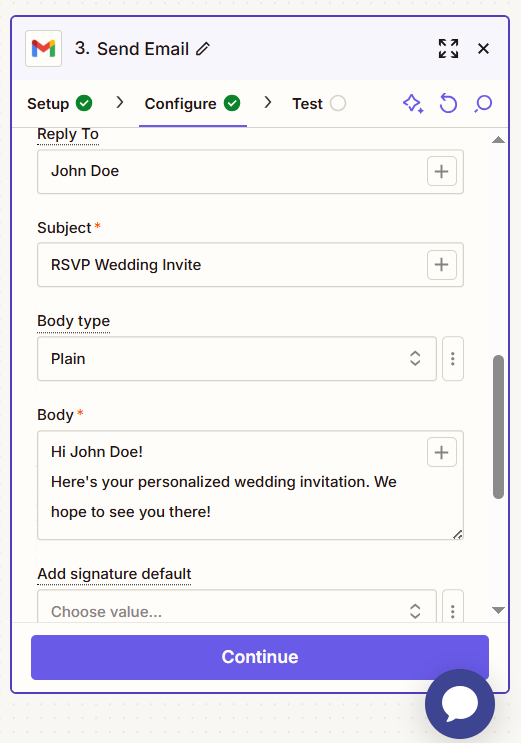
Task: Insert data plus in Reply To field
Action: point(441,171)
